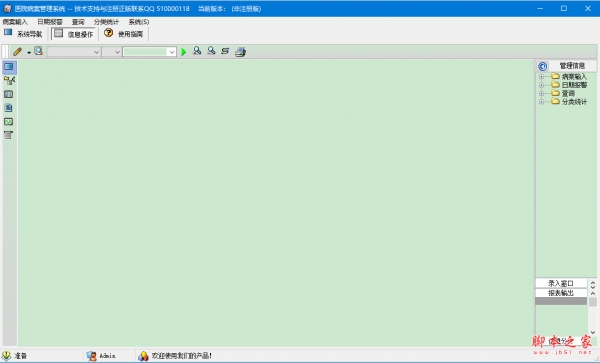Click scrollbar up arrow beside 报表输出
The height and width of the screenshot is (363, 600).
tap(593, 294)
